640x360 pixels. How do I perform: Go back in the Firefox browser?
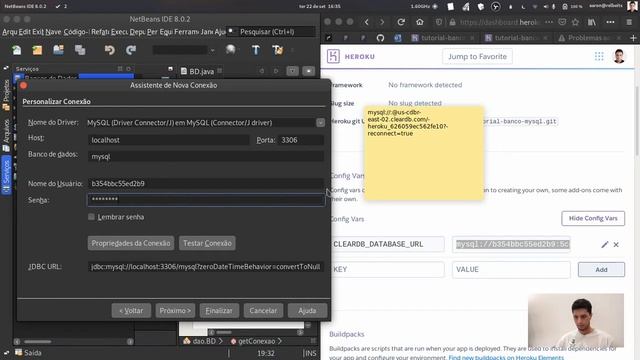(x=367, y=22)
